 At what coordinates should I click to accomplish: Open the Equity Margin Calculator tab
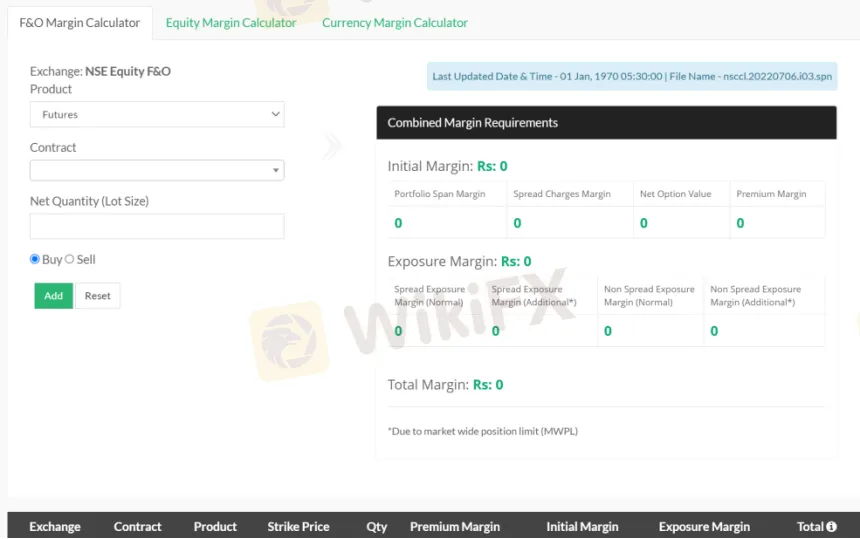click(231, 22)
